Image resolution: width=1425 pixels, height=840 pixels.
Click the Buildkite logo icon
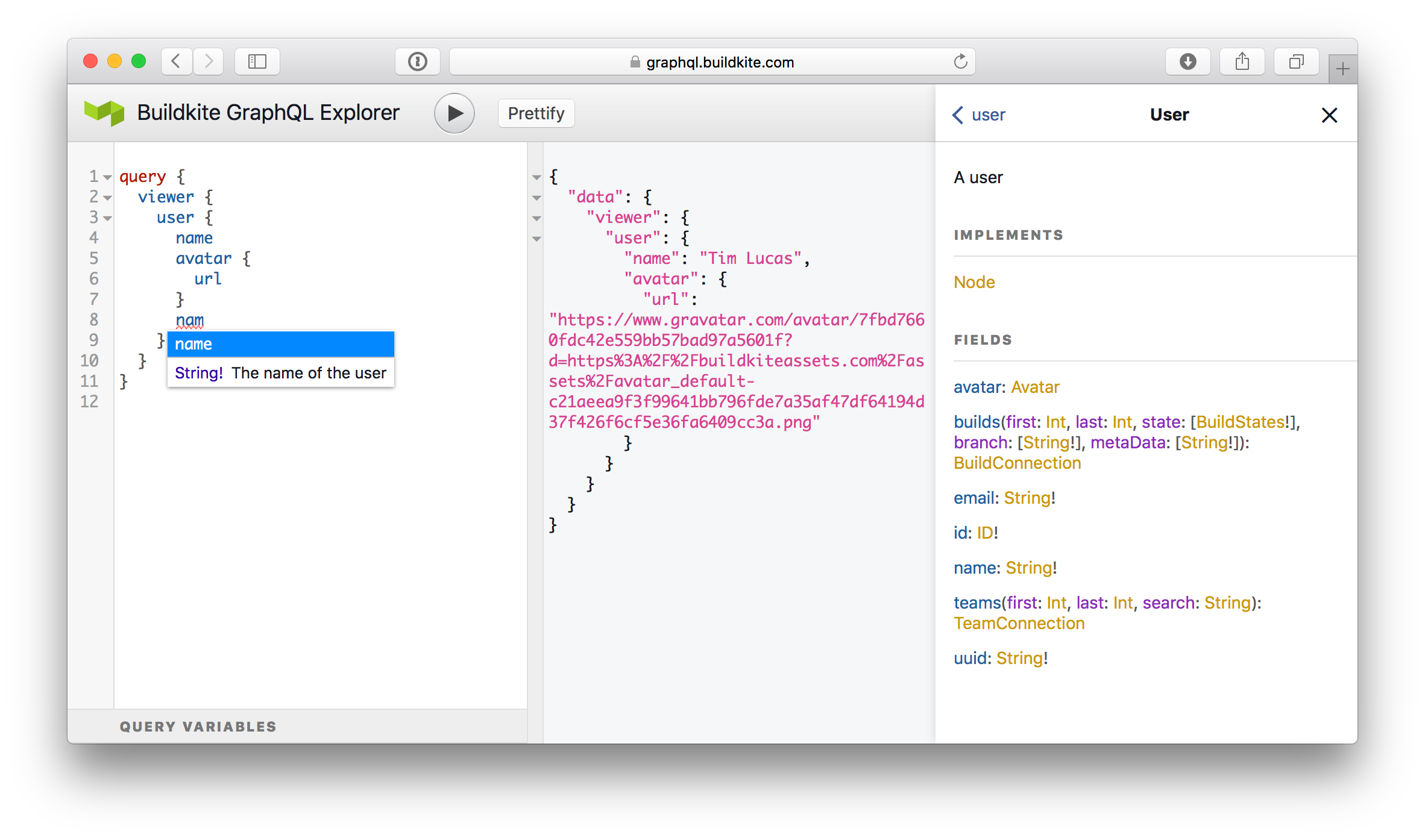(x=104, y=113)
